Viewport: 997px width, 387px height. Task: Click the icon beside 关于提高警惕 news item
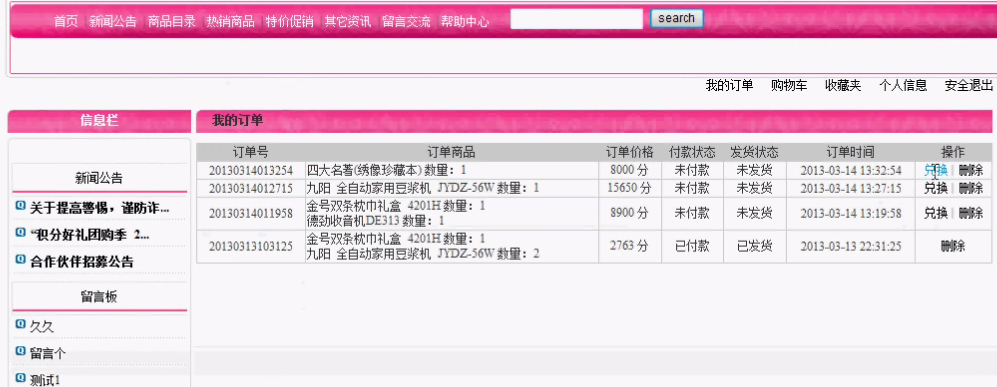pyautogui.click(x=20, y=207)
